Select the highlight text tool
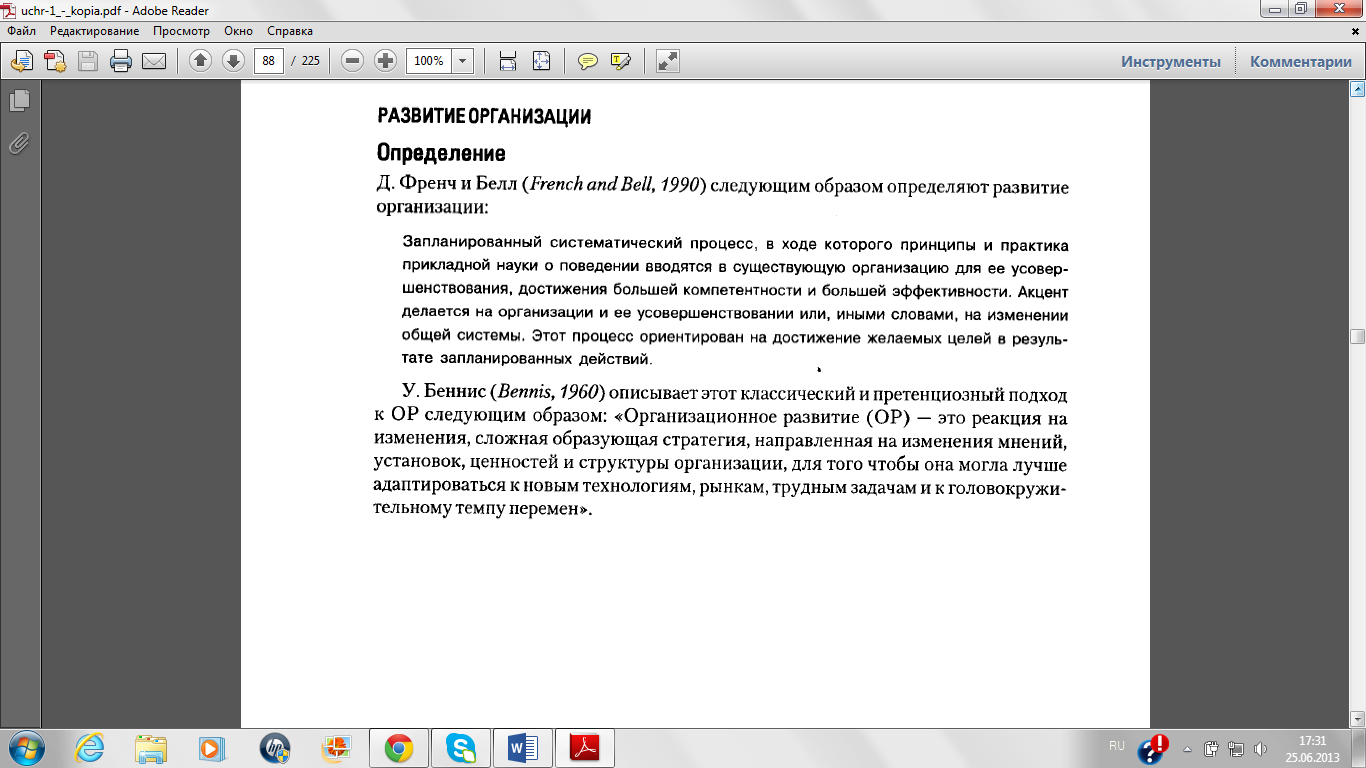1366x768 pixels. point(620,61)
